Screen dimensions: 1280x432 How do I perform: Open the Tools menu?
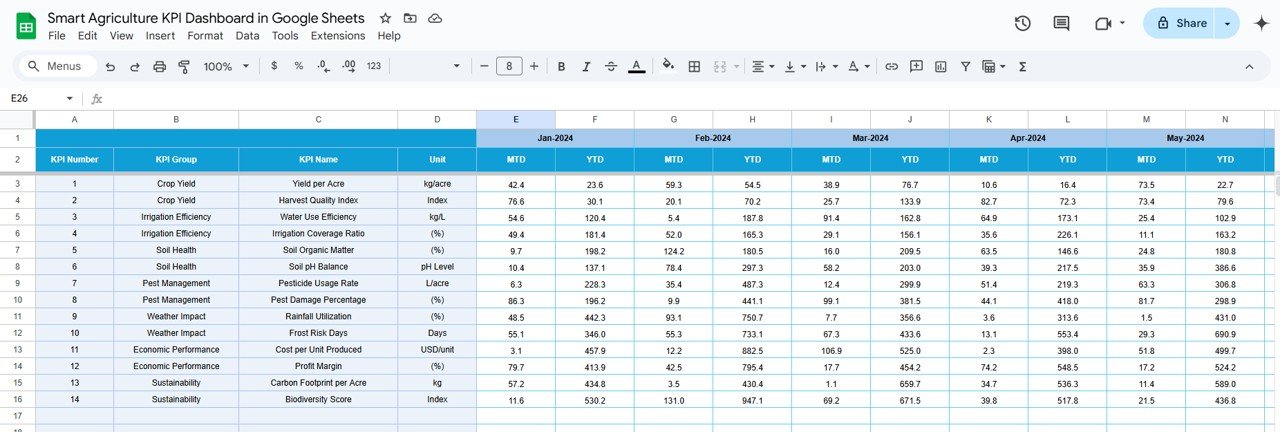click(x=285, y=35)
